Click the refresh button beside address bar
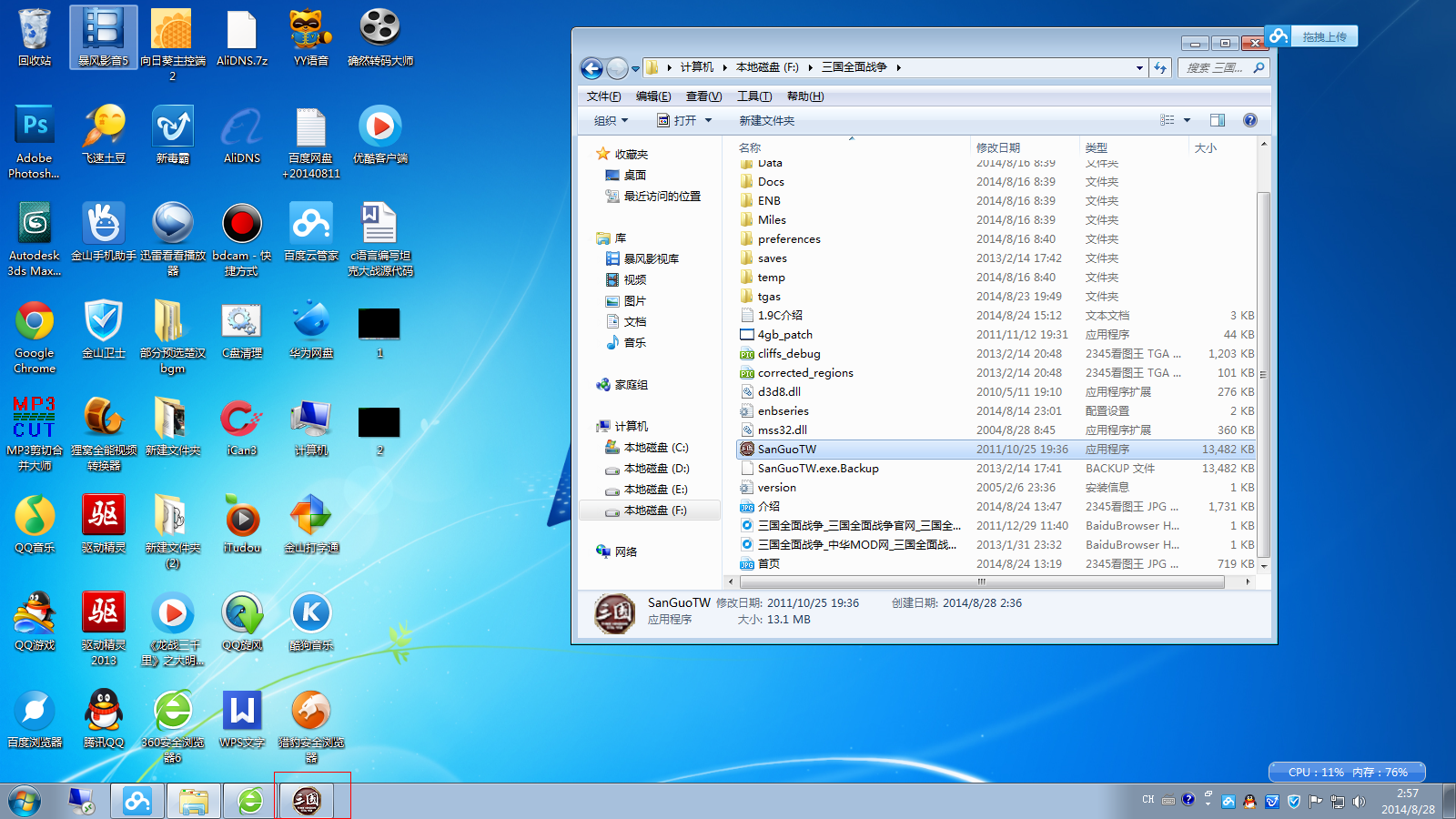Screen dimensions: 1456x819 [1160, 67]
